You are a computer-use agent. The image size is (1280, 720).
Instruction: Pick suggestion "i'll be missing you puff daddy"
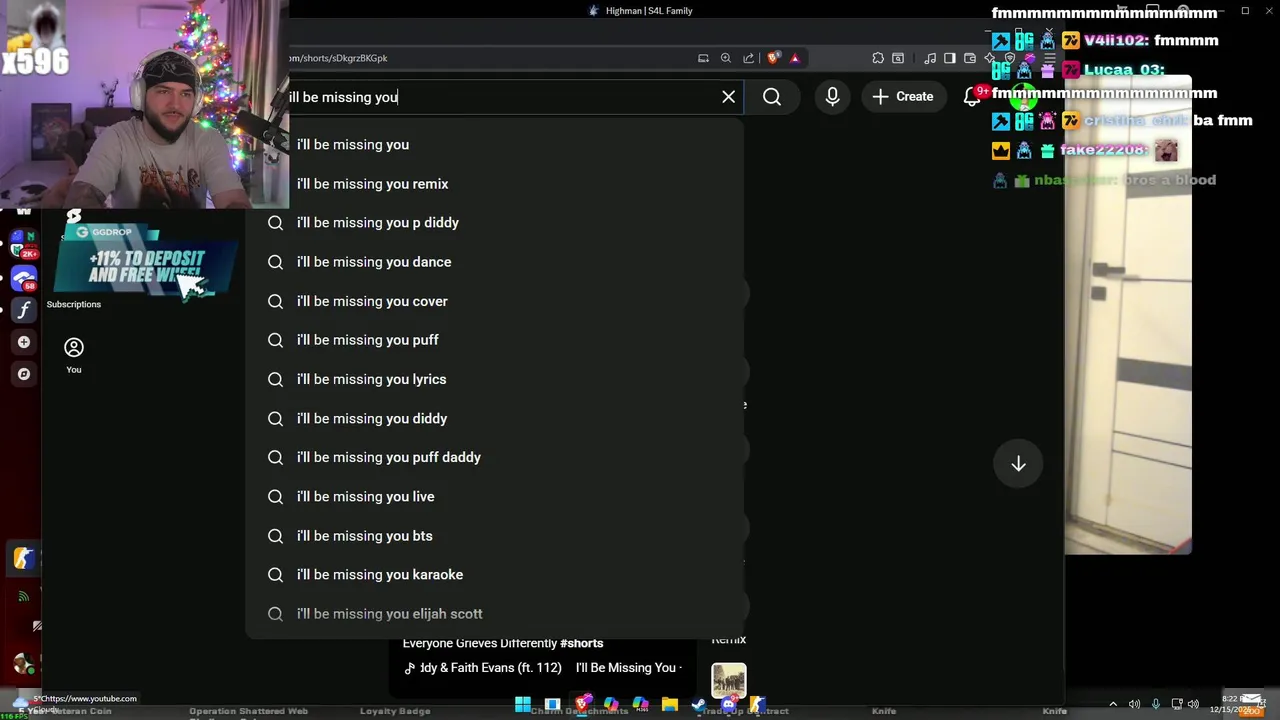495,457
